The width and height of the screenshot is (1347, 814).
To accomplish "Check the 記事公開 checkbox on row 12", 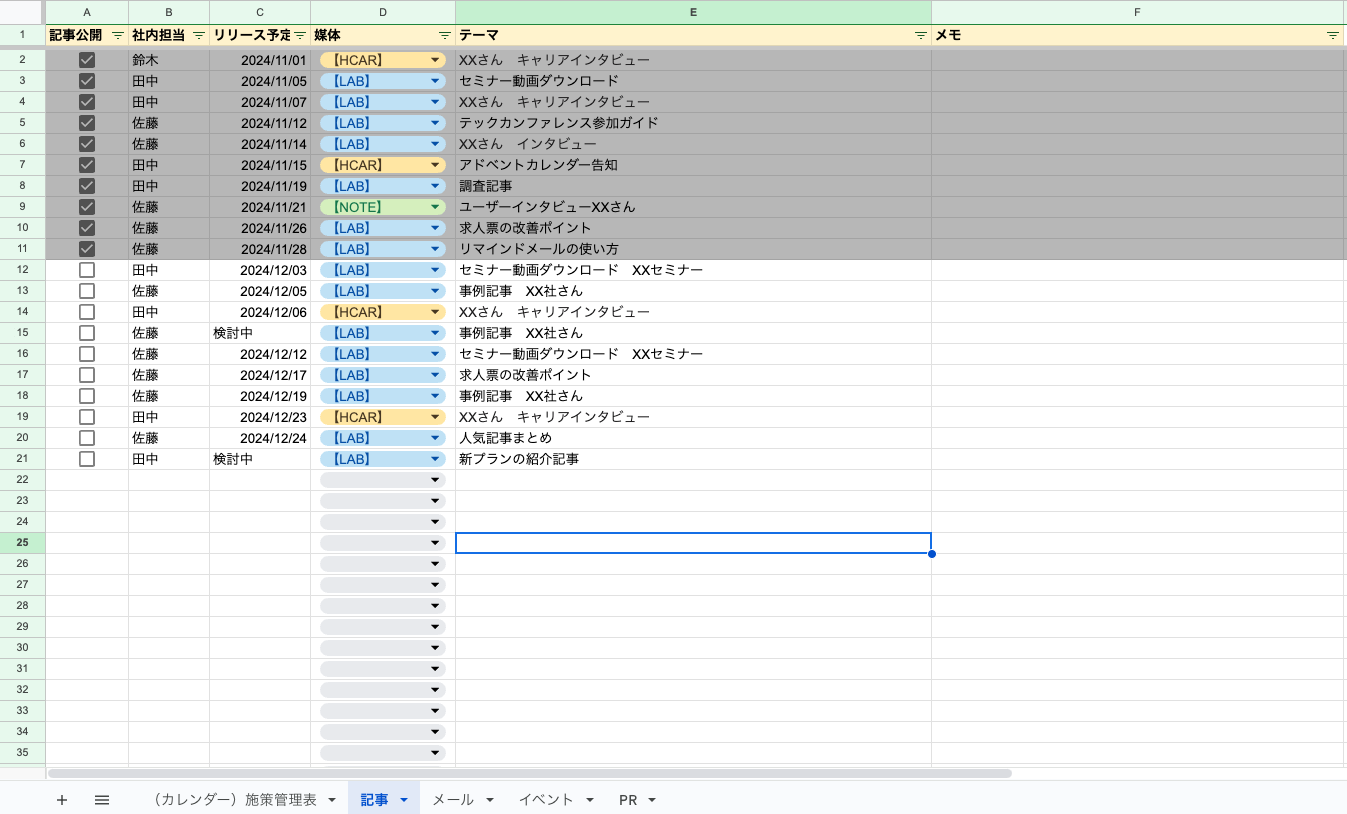I will coord(86,270).
